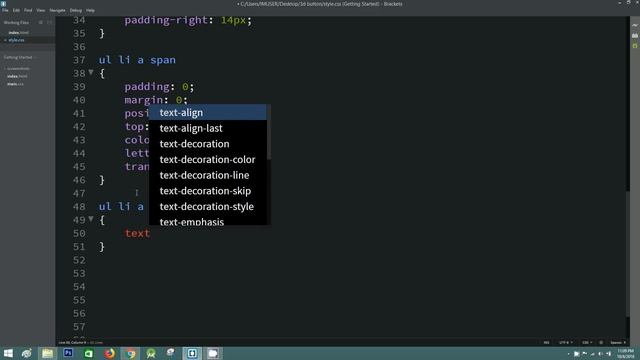Open Photoshop from the taskbar

point(68,353)
